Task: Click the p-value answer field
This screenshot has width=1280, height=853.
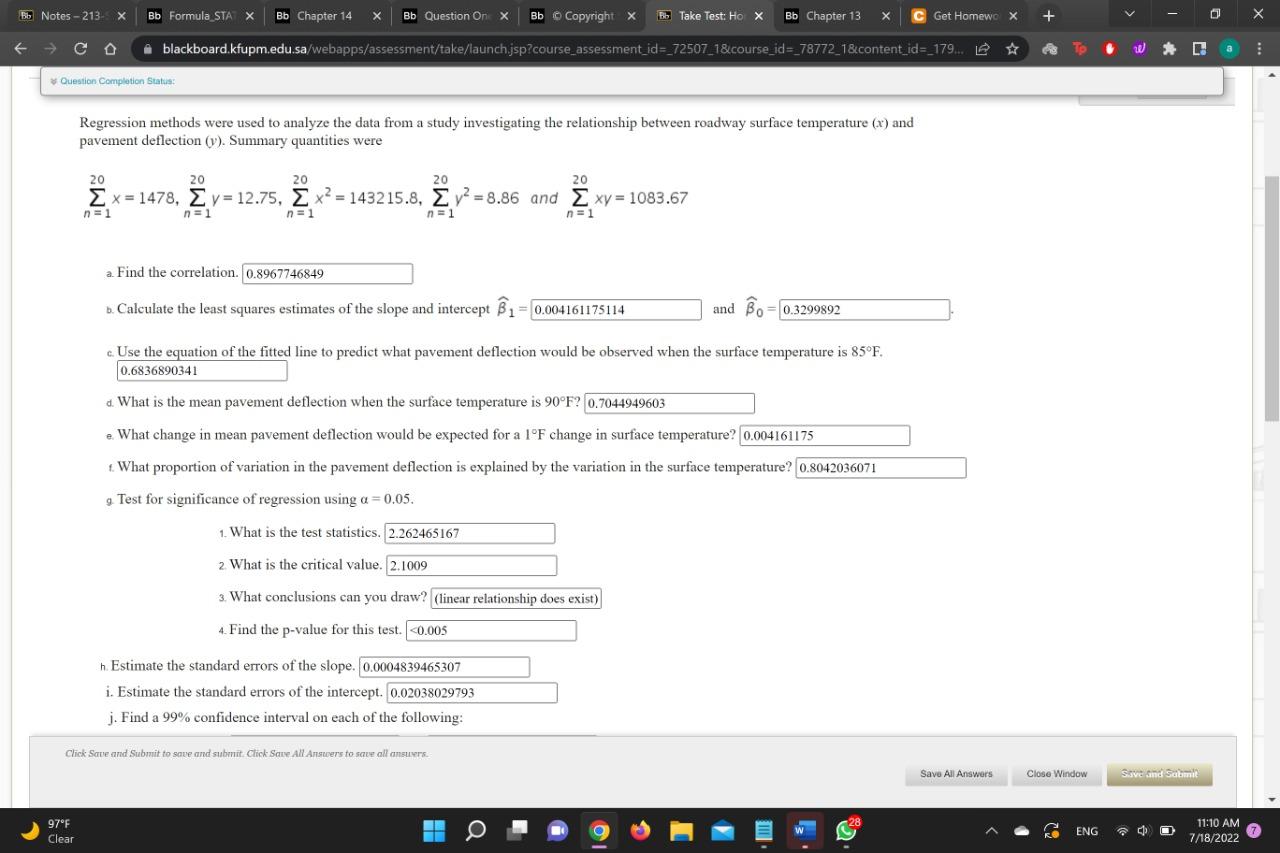Action: click(491, 630)
